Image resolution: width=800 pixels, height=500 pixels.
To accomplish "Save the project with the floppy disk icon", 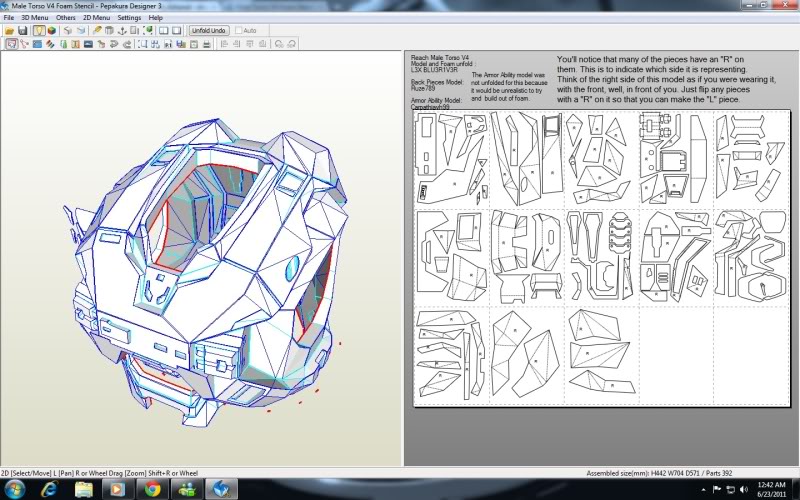I will tap(22, 31).
